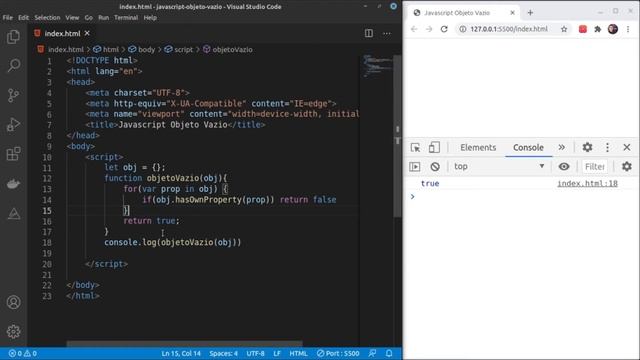Click the errors and warnings status item
This screenshot has height=360, width=640.
click(x=23, y=353)
